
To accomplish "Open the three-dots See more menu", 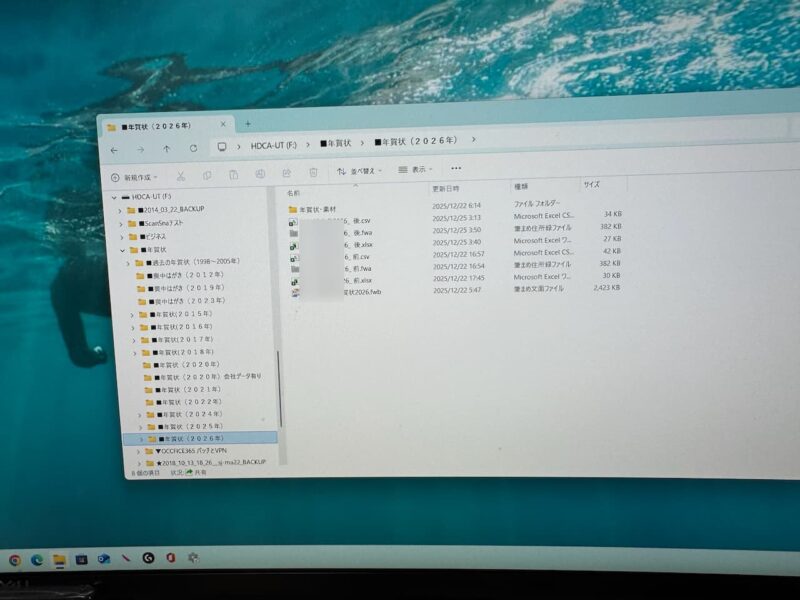I will tap(456, 169).
